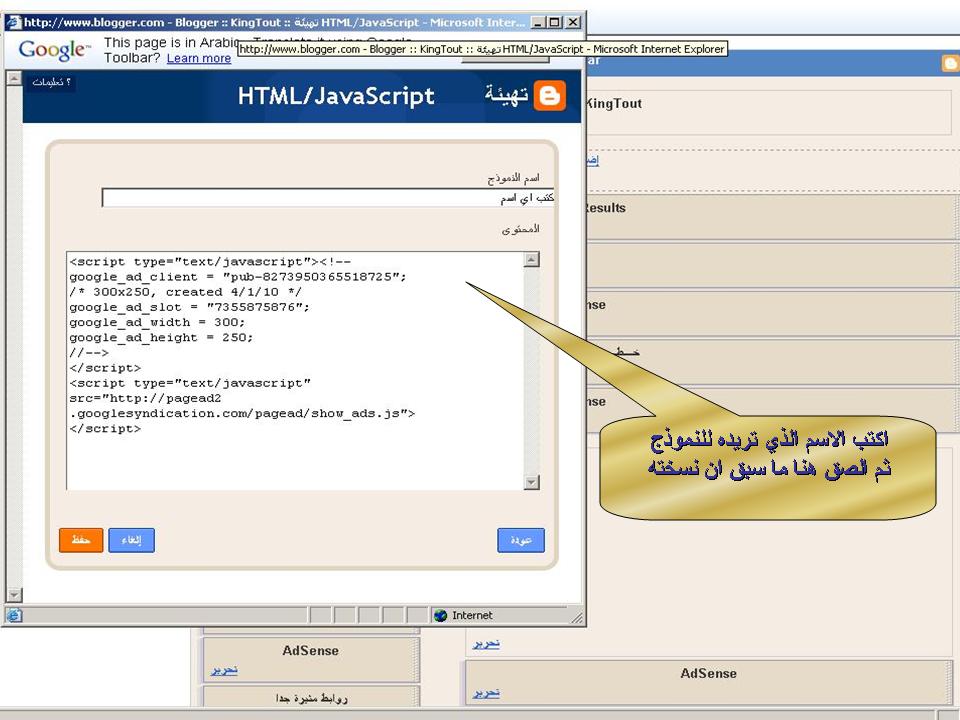Select the روابط مثيرة جدا gadget in background window
This screenshot has height=720, width=960.
(x=311, y=697)
